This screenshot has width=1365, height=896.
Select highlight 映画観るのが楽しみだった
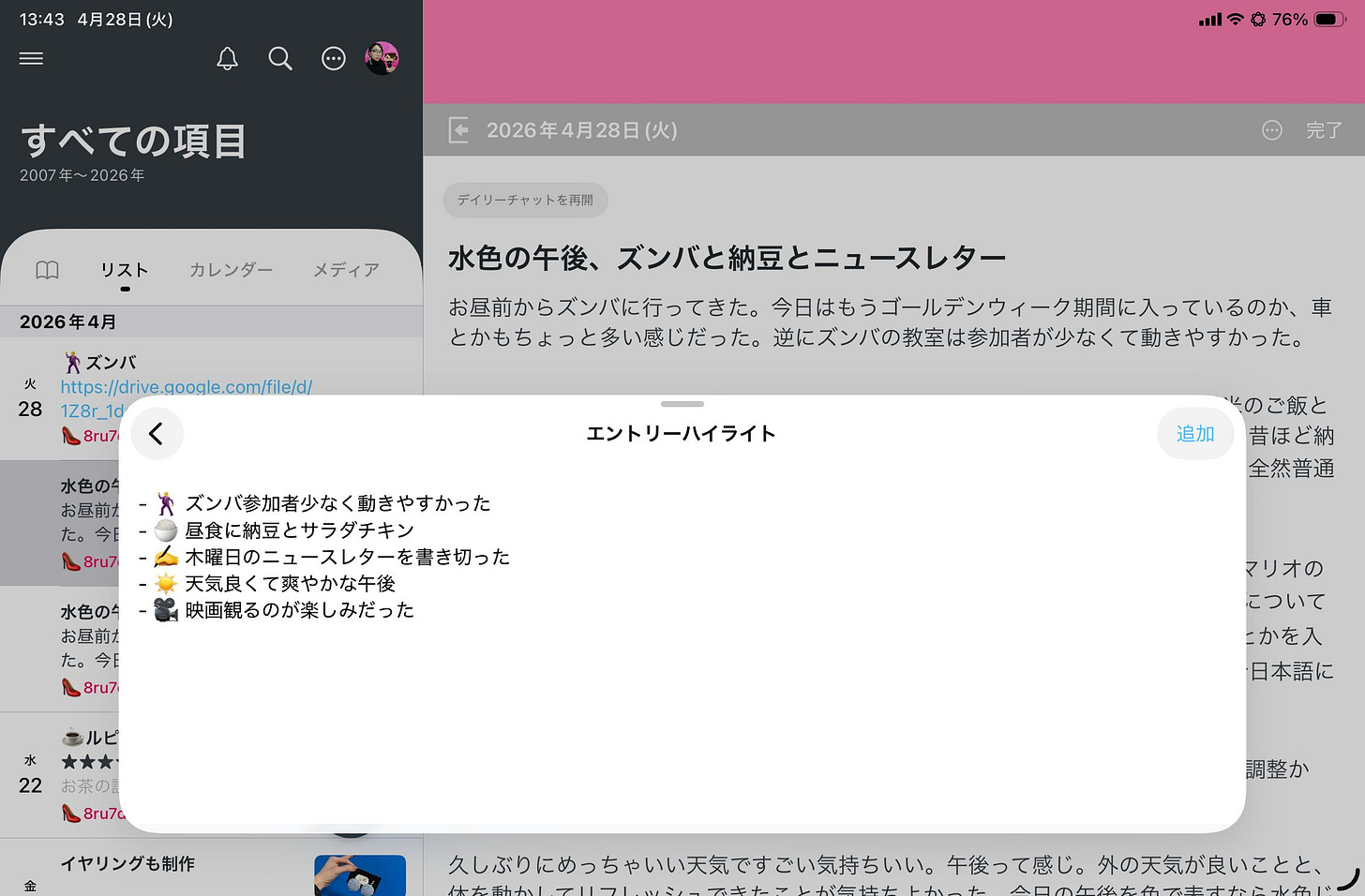pos(299,610)
